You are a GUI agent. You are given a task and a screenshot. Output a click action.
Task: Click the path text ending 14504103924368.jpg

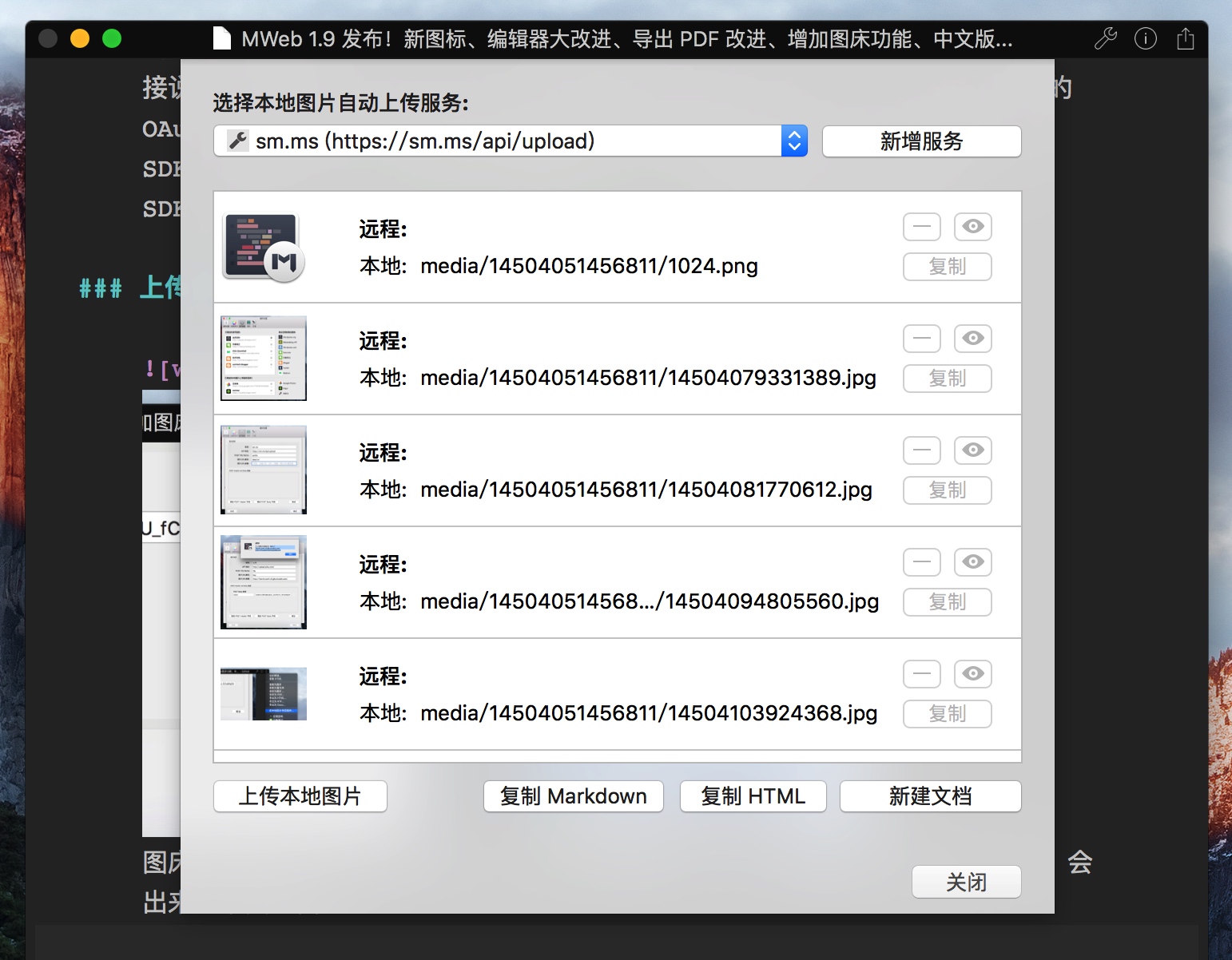point(649,713)
